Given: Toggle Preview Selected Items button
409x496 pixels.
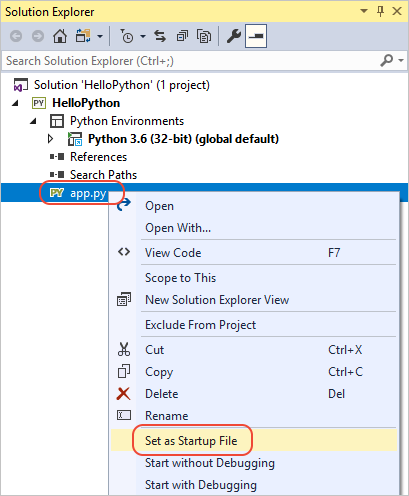Looking at the screenshot, I should [256, 36].
